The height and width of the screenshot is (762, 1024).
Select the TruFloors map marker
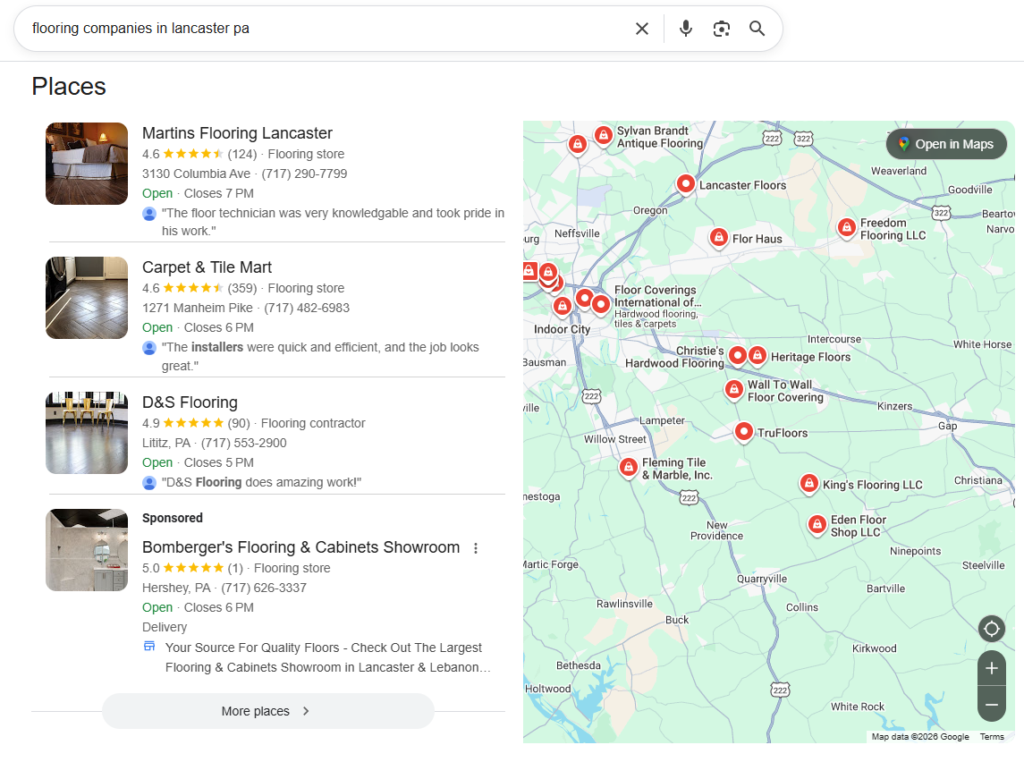tap(743, 431)
